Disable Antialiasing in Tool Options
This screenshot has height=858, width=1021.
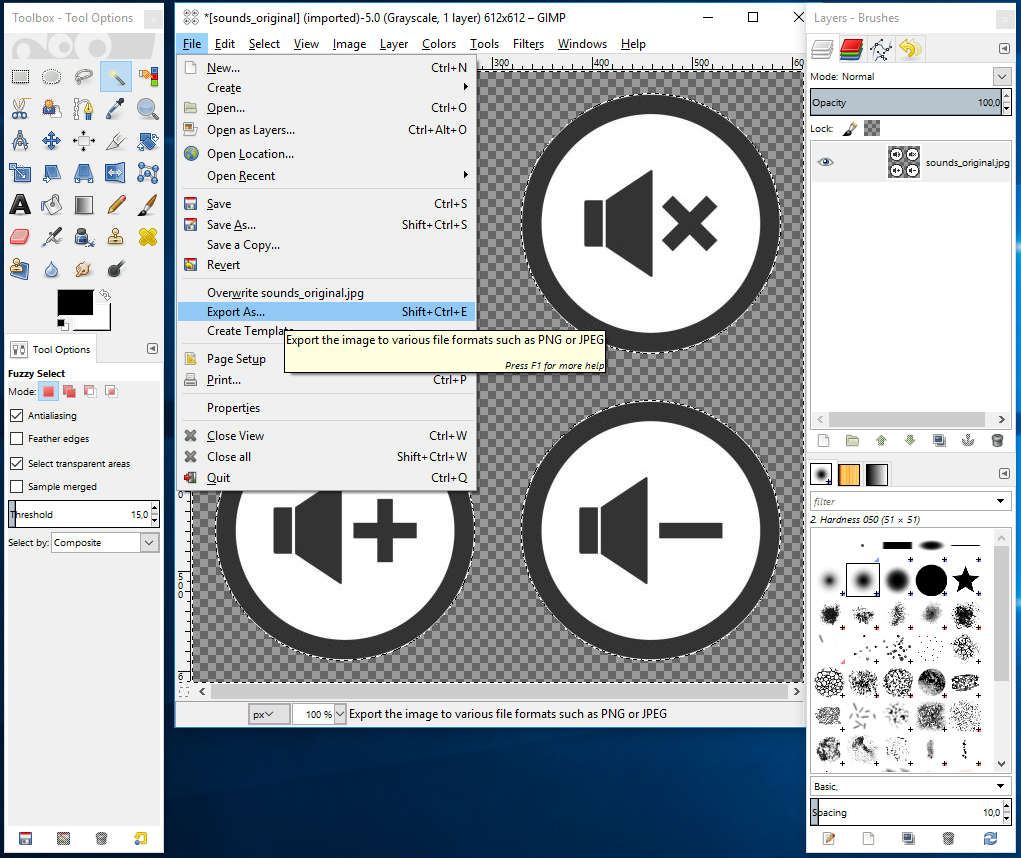(x=15, y=415)
